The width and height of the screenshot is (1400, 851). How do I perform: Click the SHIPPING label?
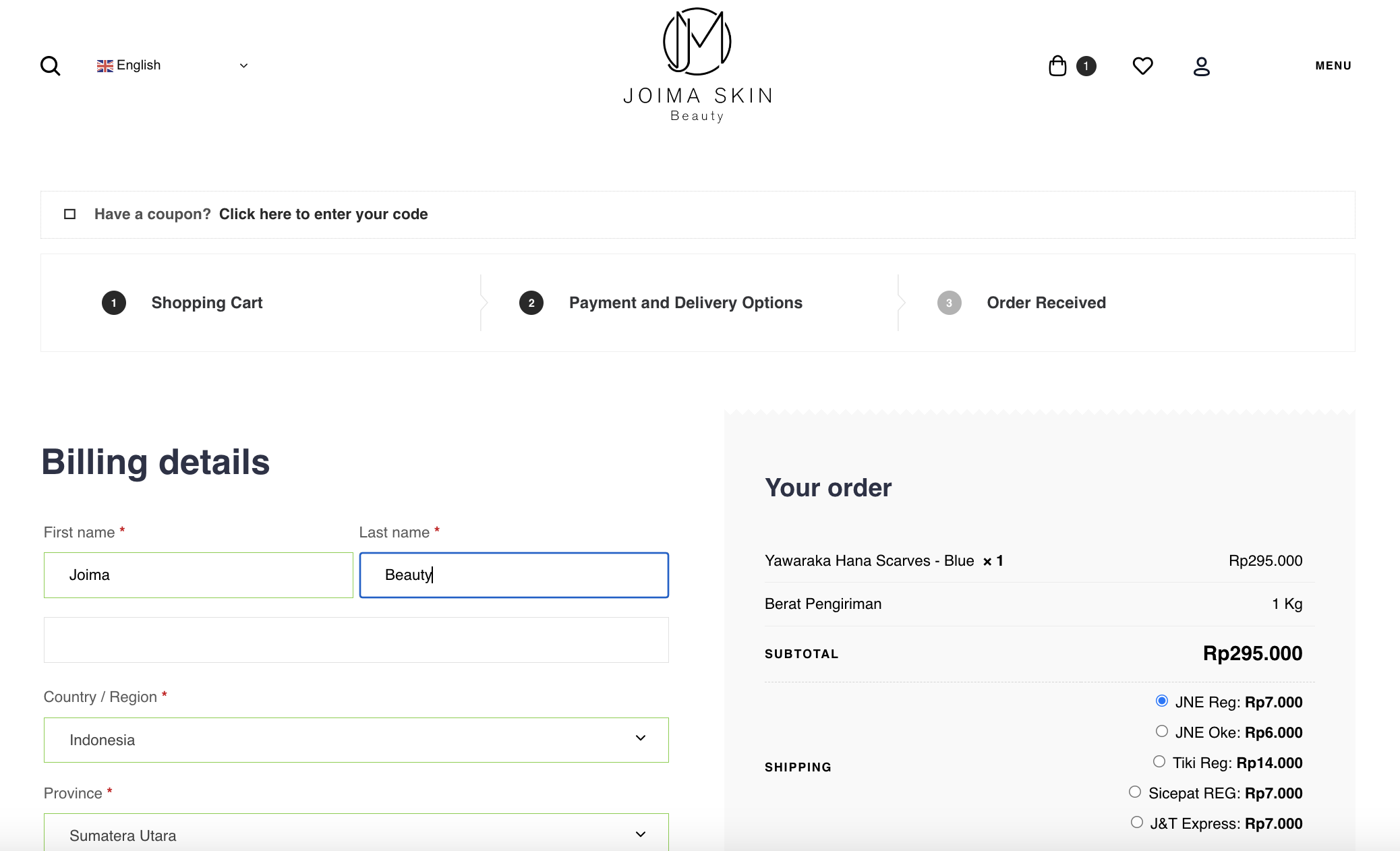tap(798, 767)
